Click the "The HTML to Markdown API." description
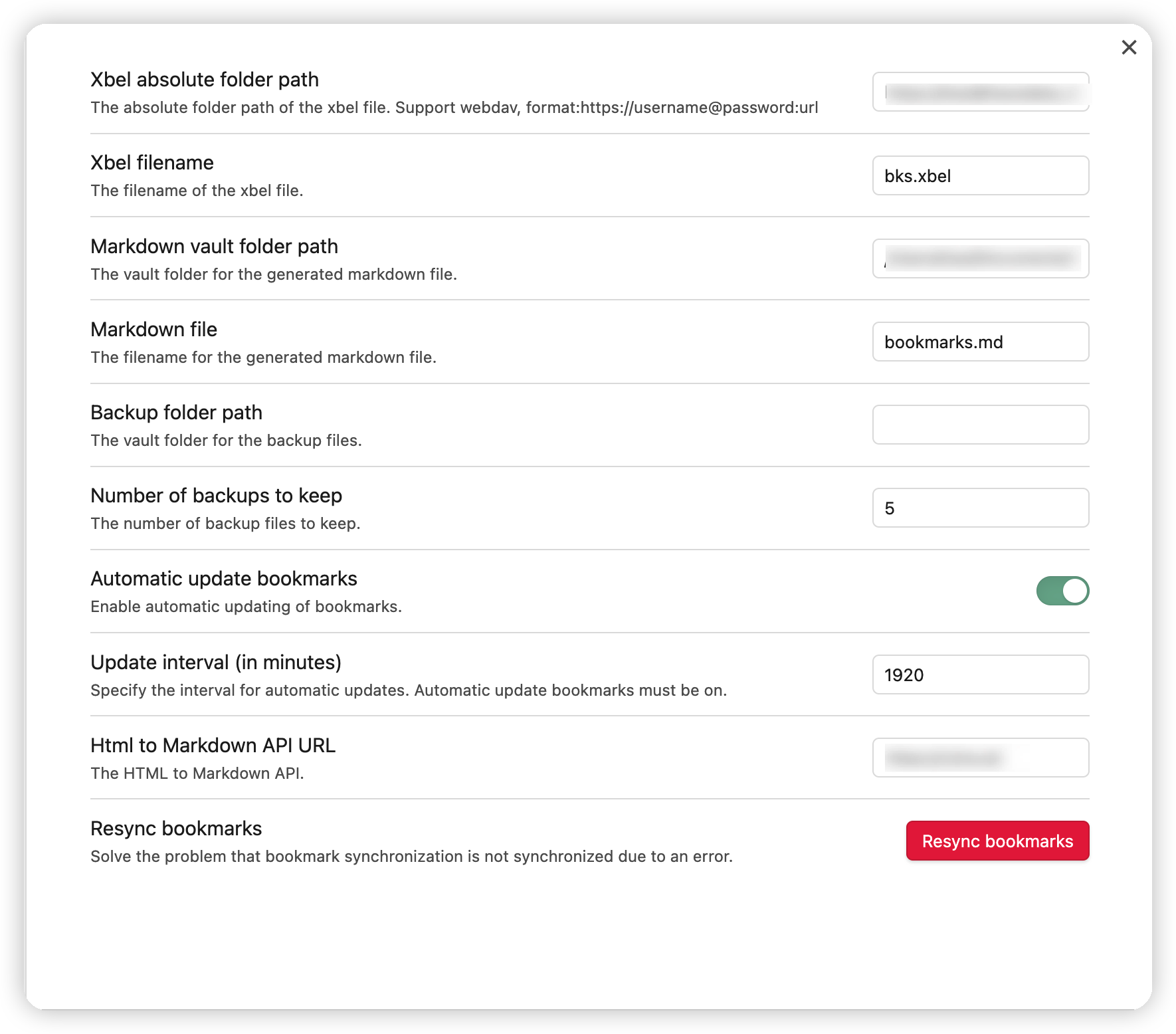 tap(197, 774)
